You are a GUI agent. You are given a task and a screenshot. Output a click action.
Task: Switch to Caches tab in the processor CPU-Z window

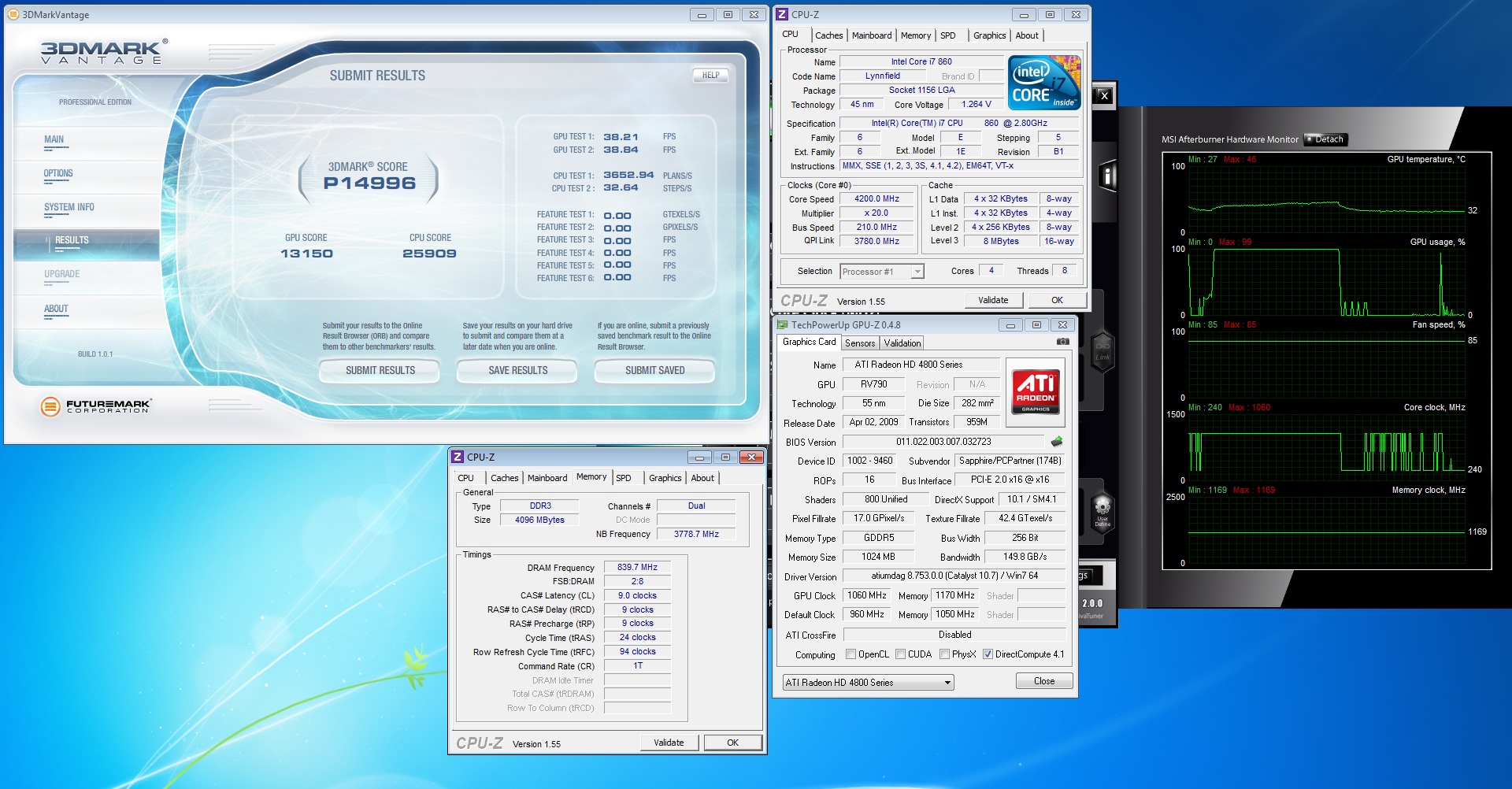[x=828, y=35]
